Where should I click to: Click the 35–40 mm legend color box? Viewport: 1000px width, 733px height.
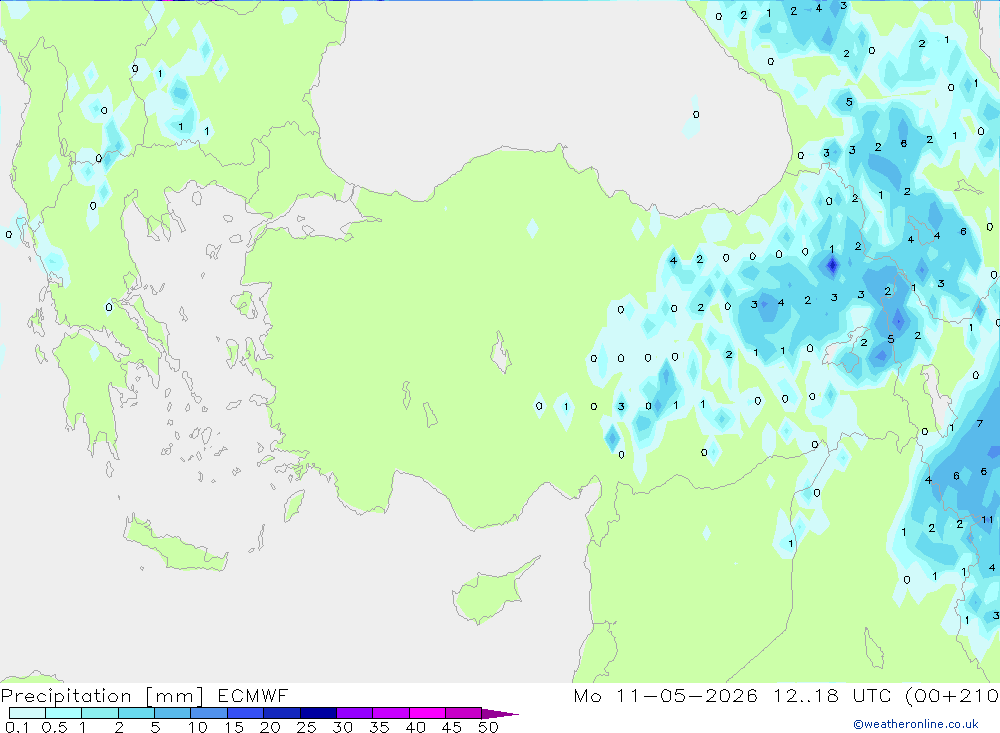(391, 713)
